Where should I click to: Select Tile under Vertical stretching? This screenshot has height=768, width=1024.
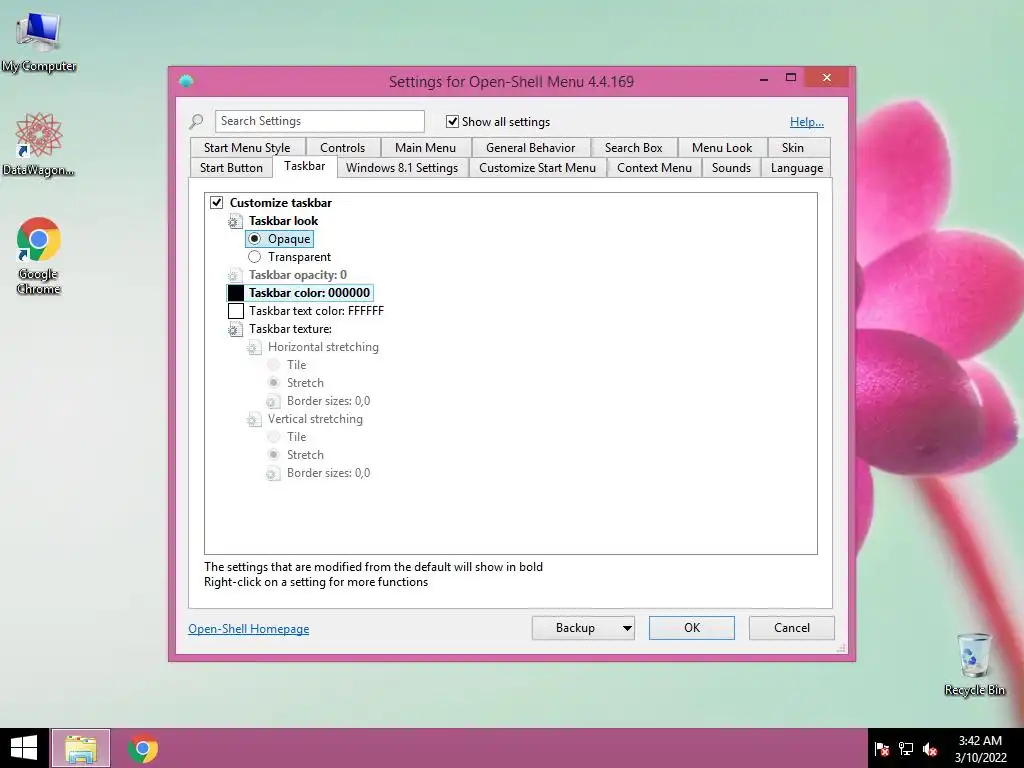(274, 437)
